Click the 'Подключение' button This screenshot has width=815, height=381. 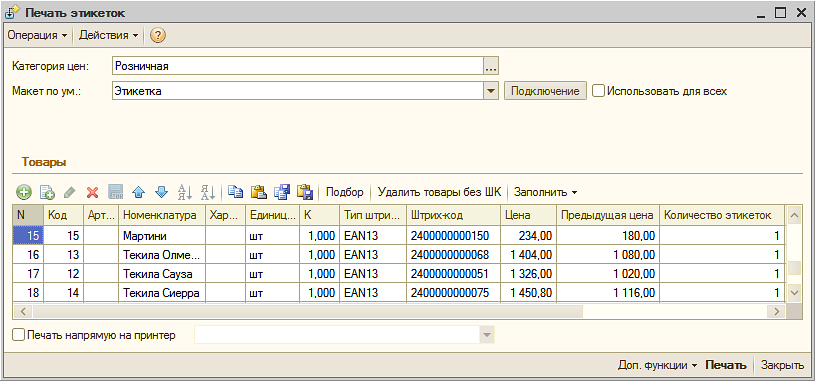(545, 91)
